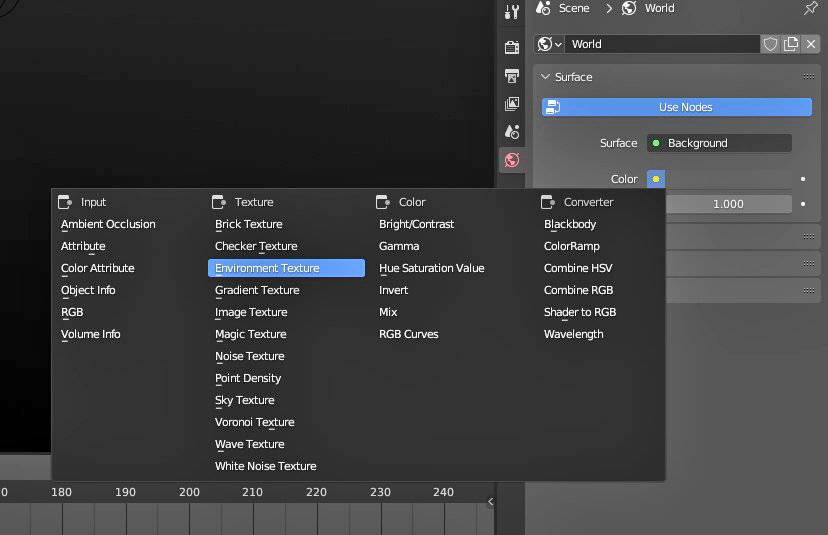The image size is (828, 535).
Task: Collapse the Surface panel
Action: (x=566, y=77)
